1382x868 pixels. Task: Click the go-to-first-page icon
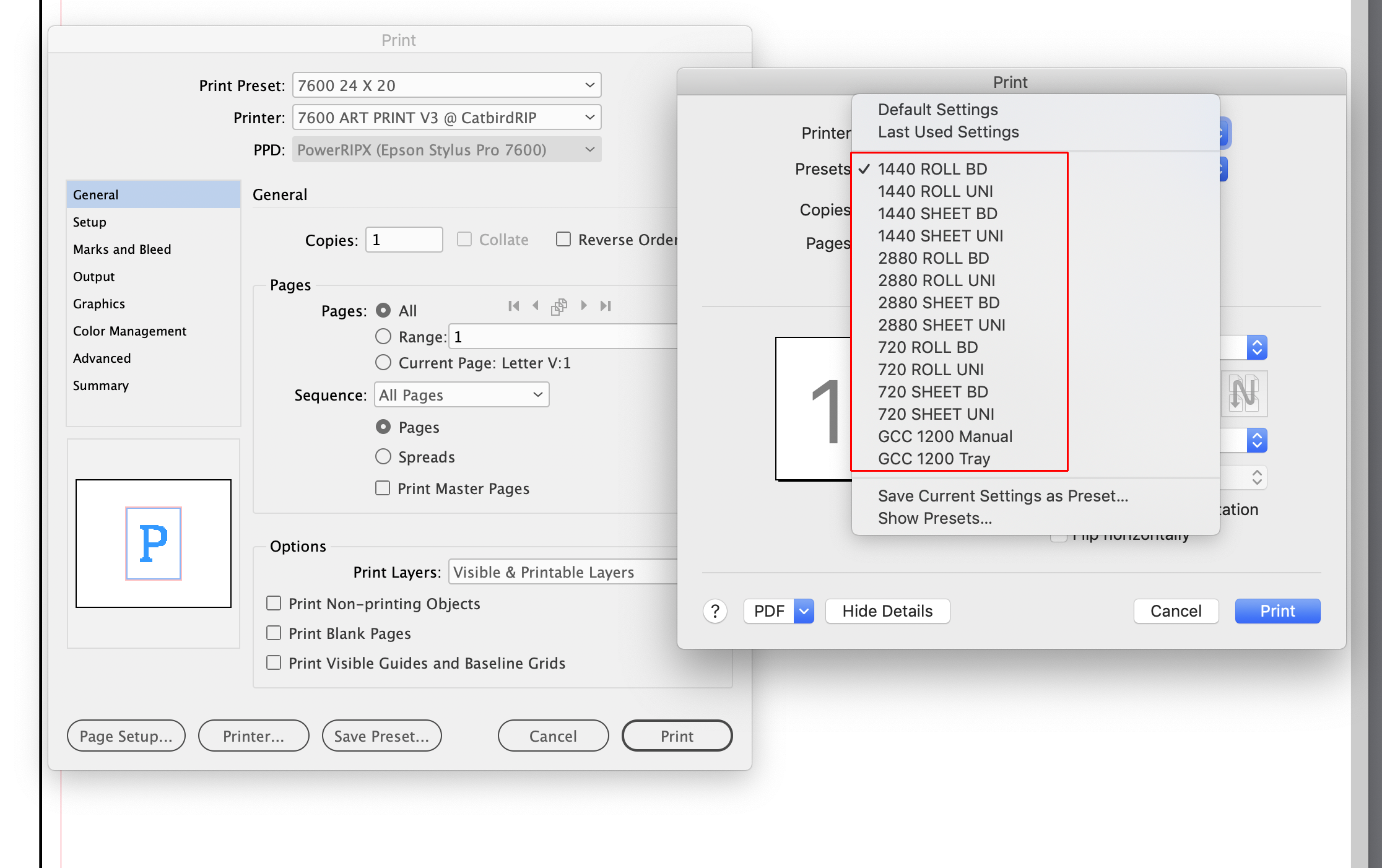coord(513,305)
